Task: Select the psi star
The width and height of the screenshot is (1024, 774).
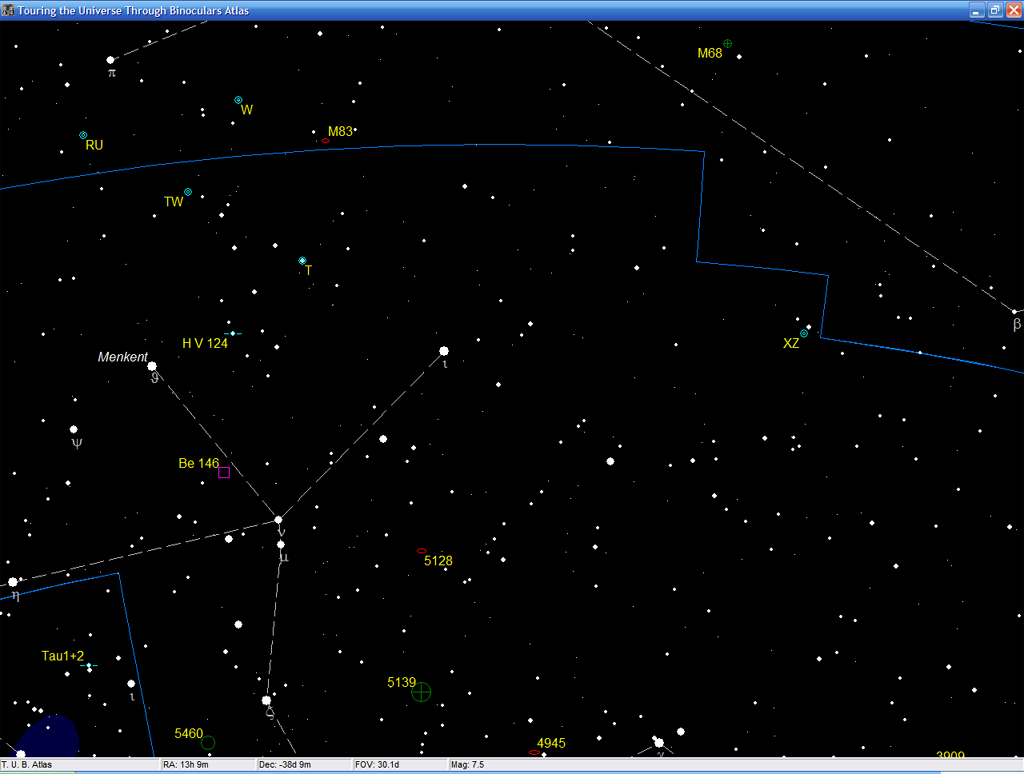Action: 74,429
